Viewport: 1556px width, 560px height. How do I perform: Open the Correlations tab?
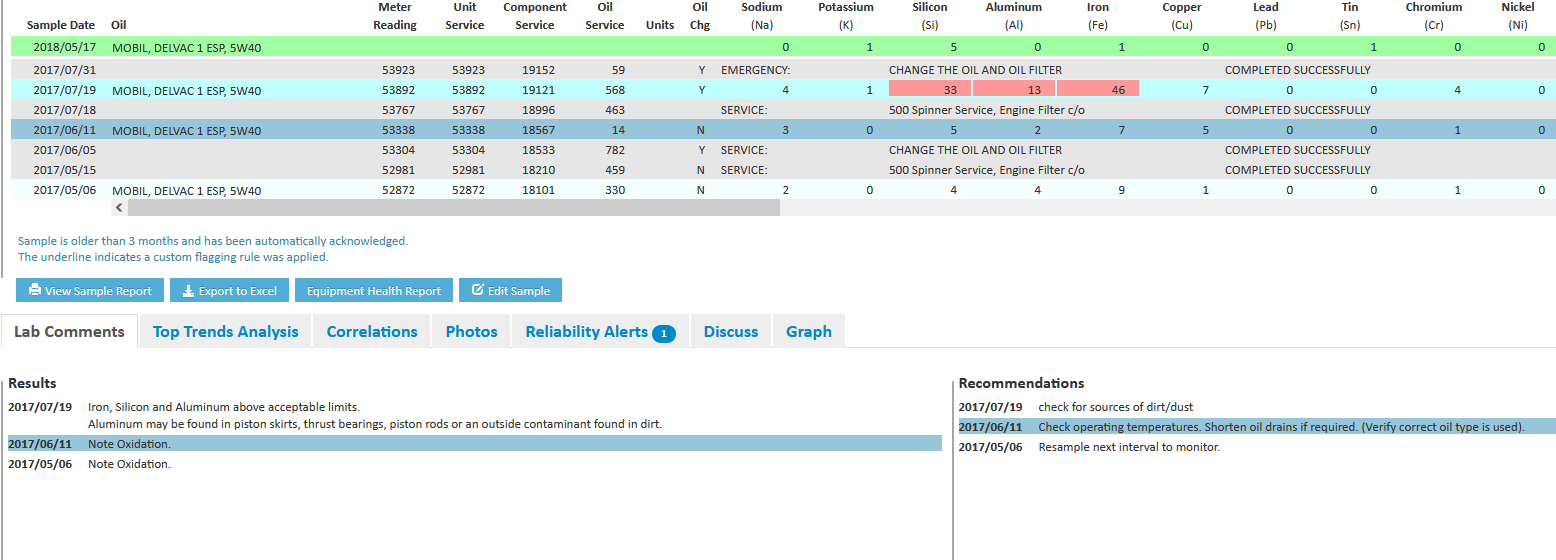372,332
